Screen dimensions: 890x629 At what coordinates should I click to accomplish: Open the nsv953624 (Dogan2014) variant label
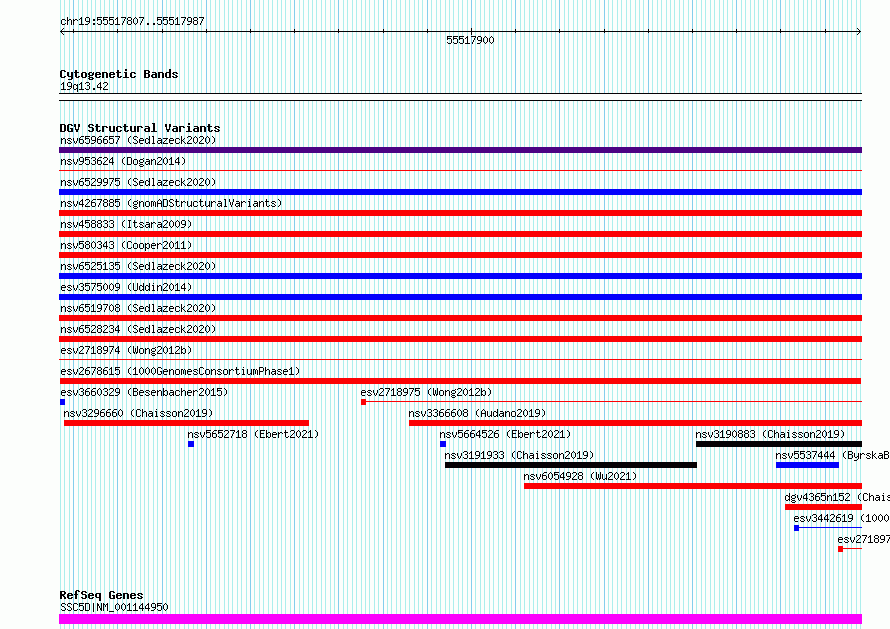coord(123,161)
